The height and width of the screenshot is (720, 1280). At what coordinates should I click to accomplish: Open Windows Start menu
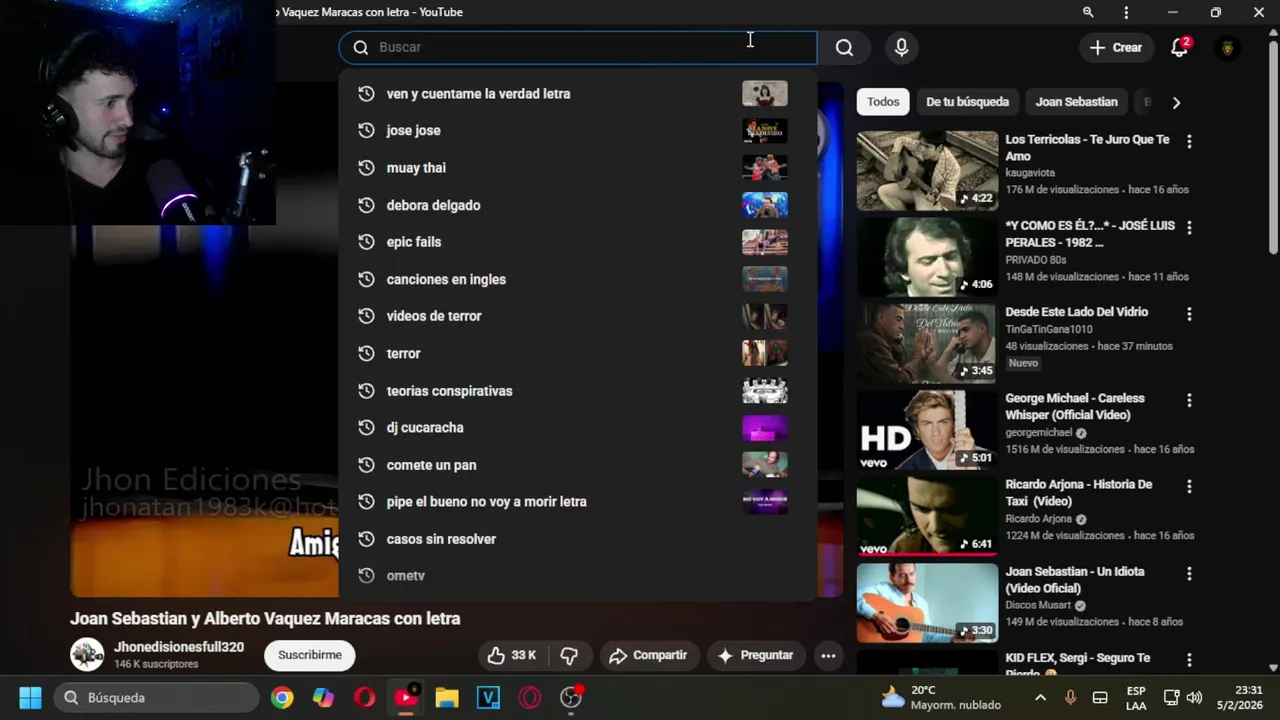tap(30, 697)
